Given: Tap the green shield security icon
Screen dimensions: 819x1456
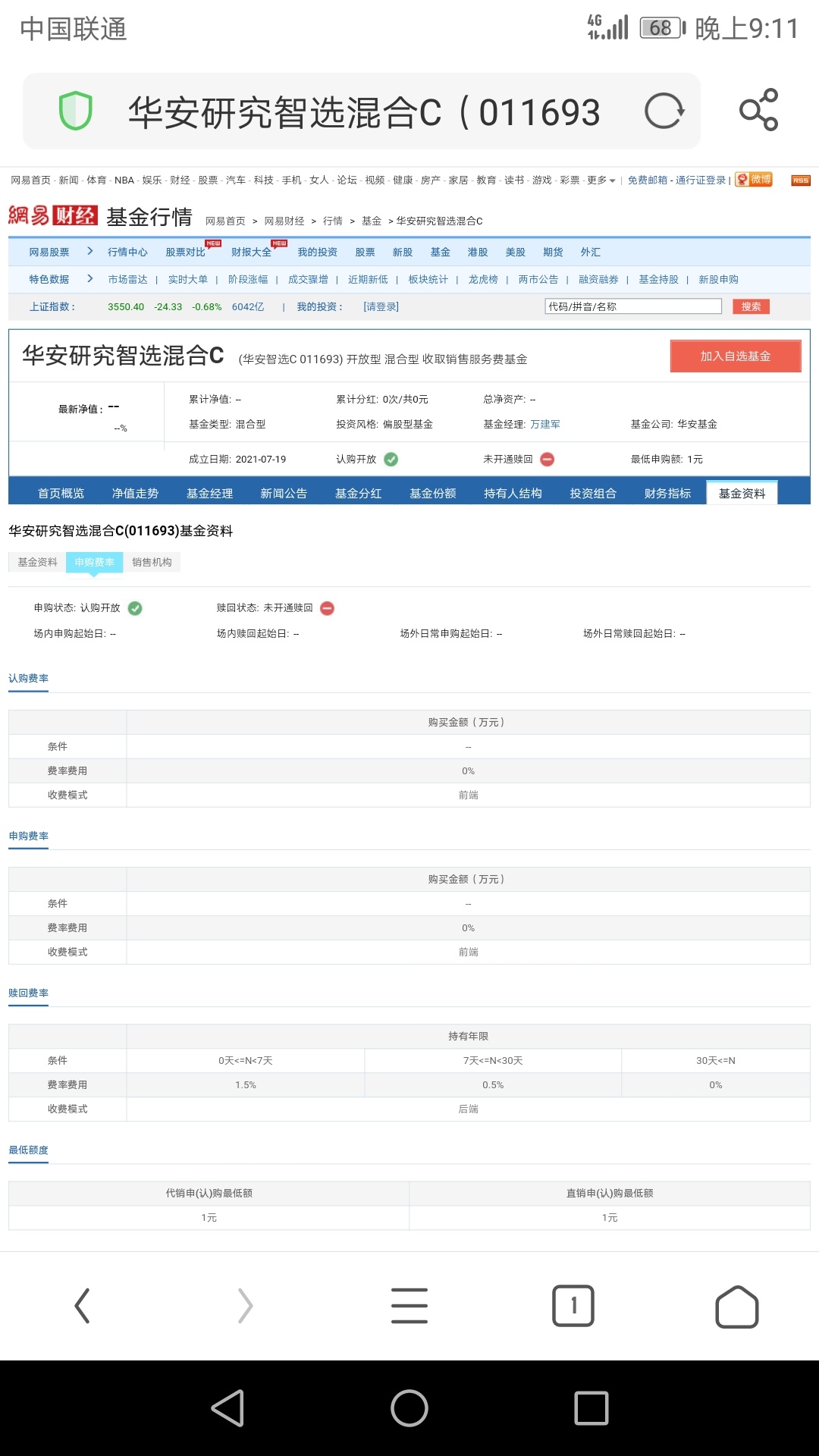Looking at the screenshot, I should click(76, 111).
